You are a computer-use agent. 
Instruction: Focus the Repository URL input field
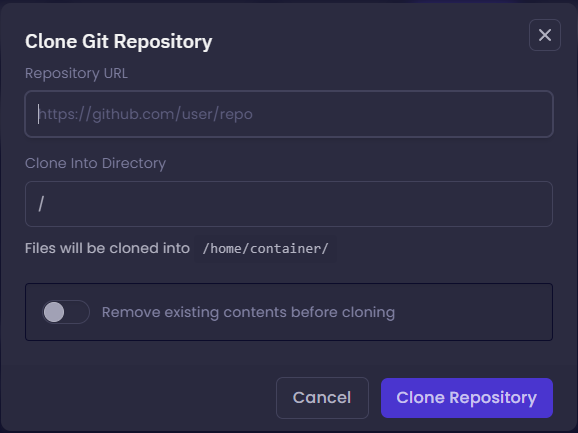tap(289, 114)
